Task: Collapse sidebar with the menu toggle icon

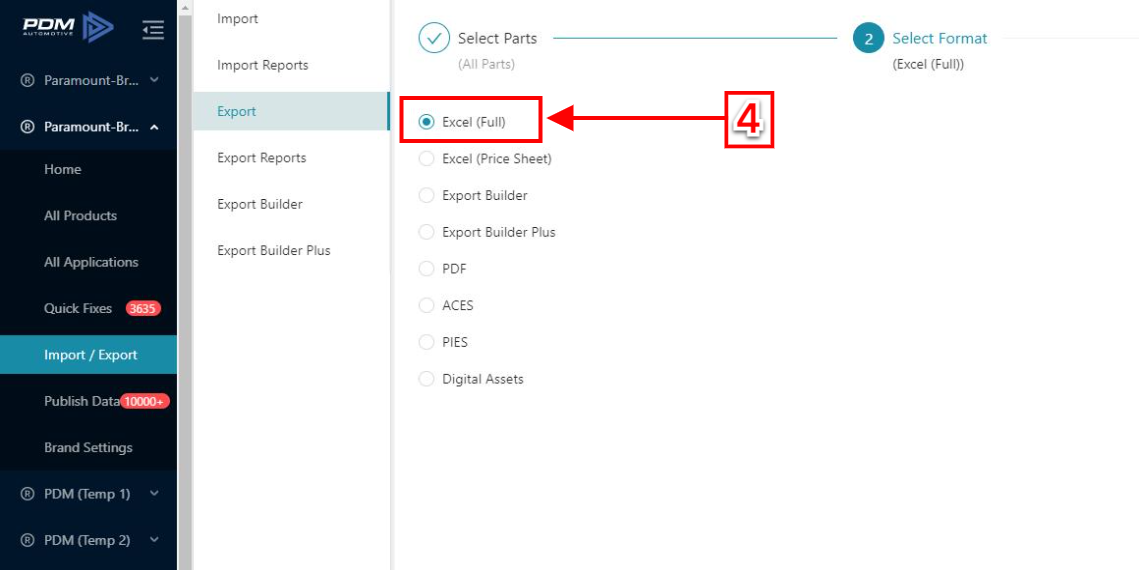Action: tap(153, 30)
